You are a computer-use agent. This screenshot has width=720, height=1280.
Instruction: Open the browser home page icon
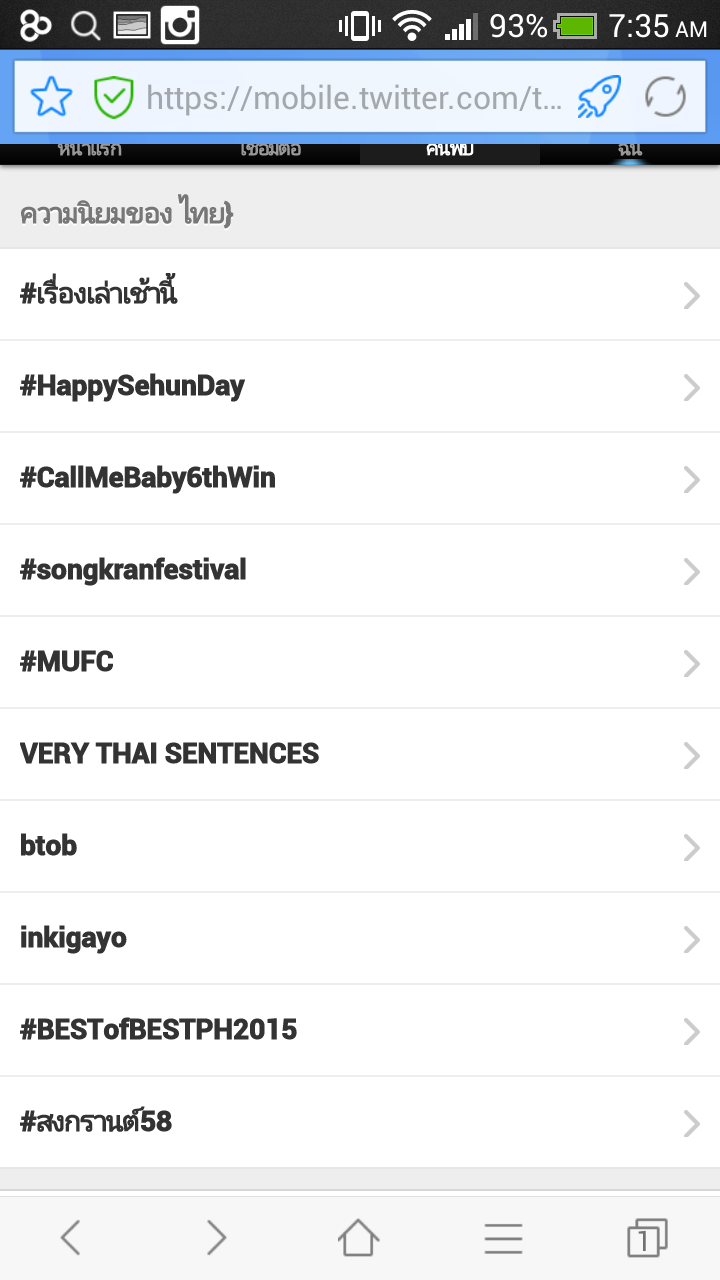click(x=359, y=1238)
